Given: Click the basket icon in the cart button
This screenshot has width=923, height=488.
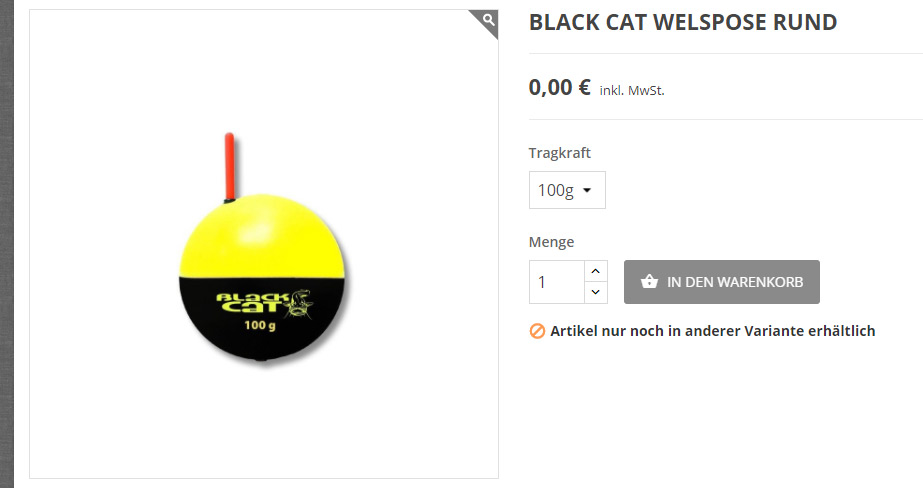Looking at the screenshot, I should pyautogui.click(x=649, y=281).
